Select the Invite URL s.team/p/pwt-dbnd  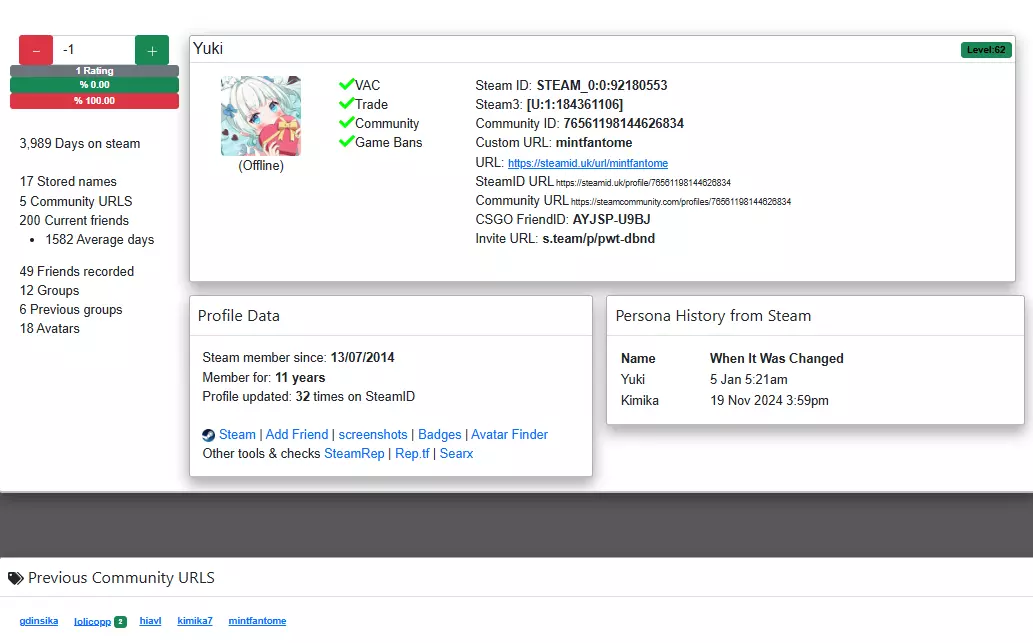(x=599, y=238)
